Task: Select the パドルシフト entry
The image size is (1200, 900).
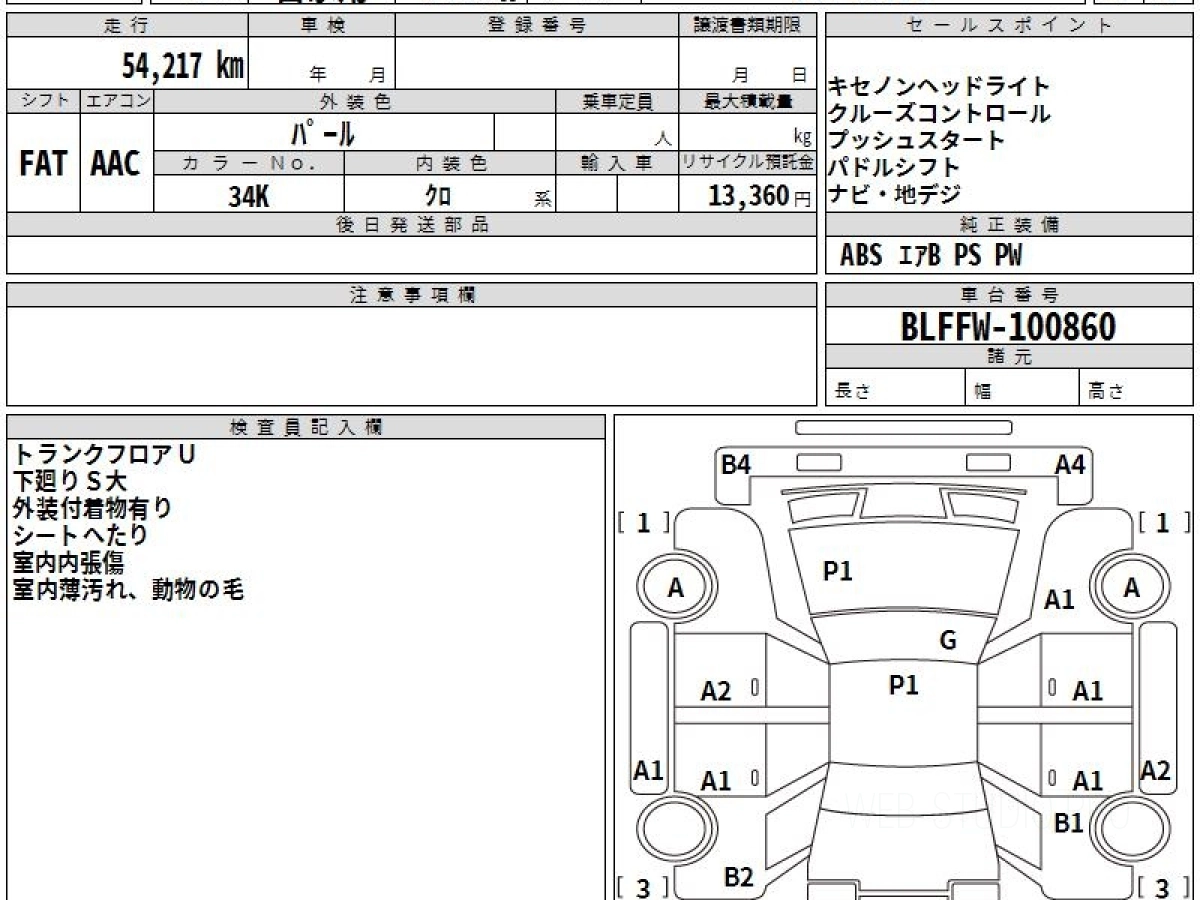Action: 894,168
